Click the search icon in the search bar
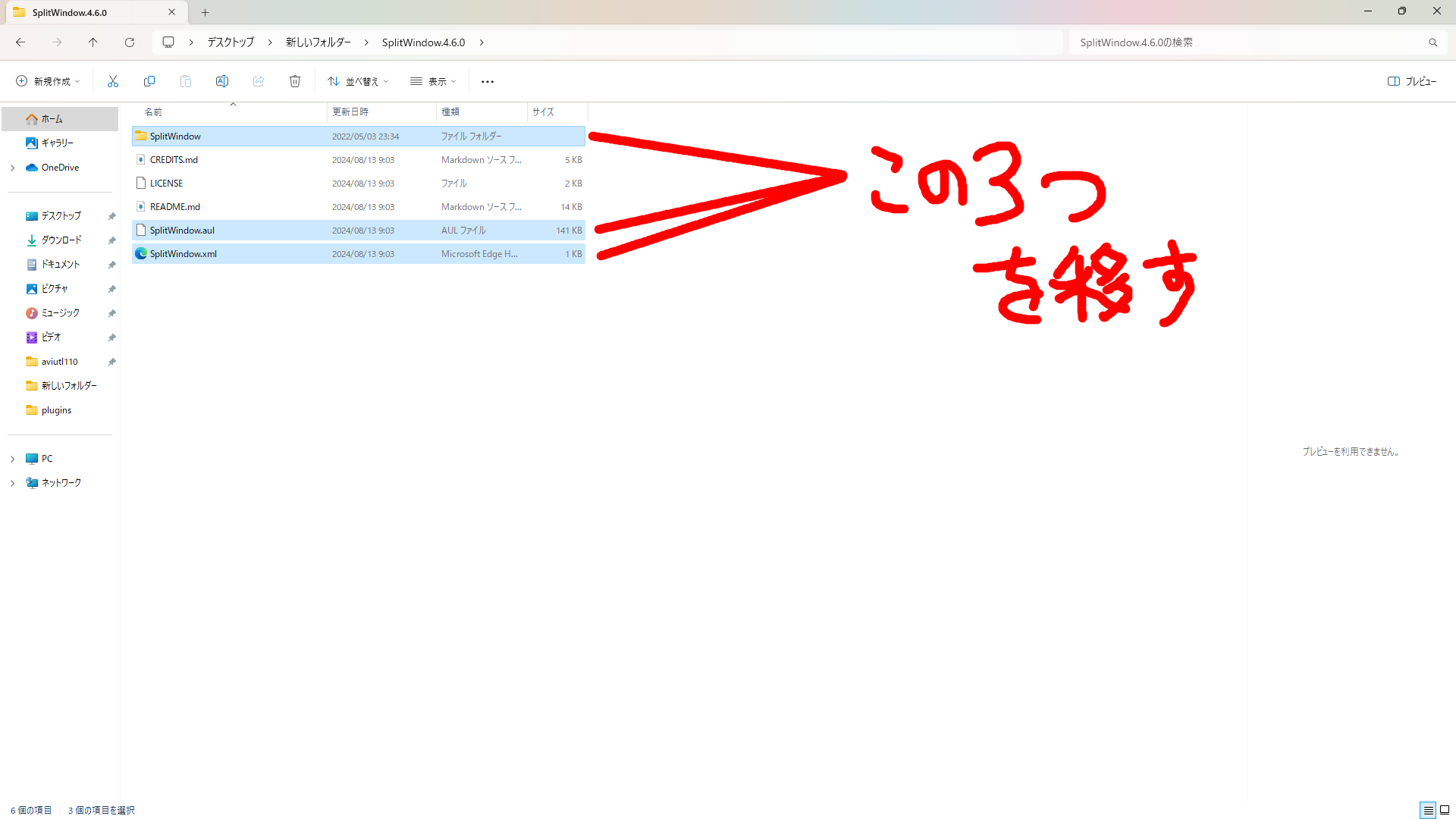The width and height of the screenshot is (1456, 819). (x=1433, y=42)
